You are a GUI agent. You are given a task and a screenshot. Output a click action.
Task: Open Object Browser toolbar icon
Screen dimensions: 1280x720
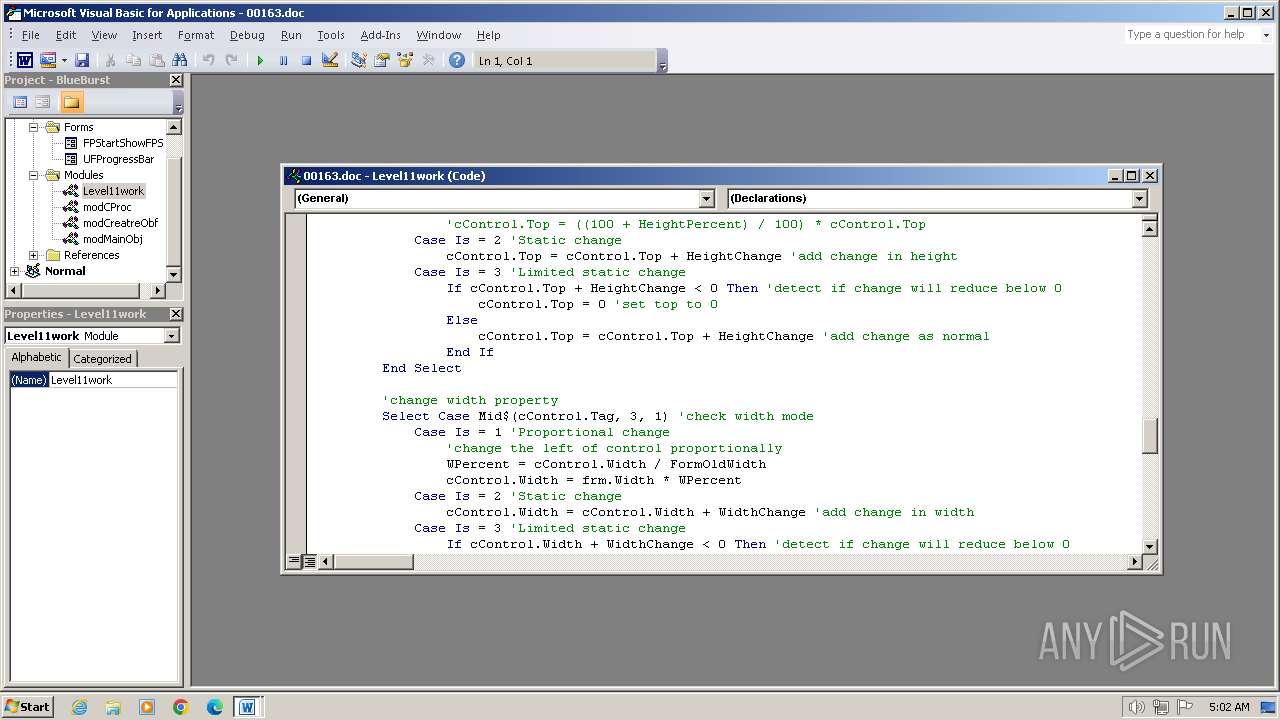(405, 61)
